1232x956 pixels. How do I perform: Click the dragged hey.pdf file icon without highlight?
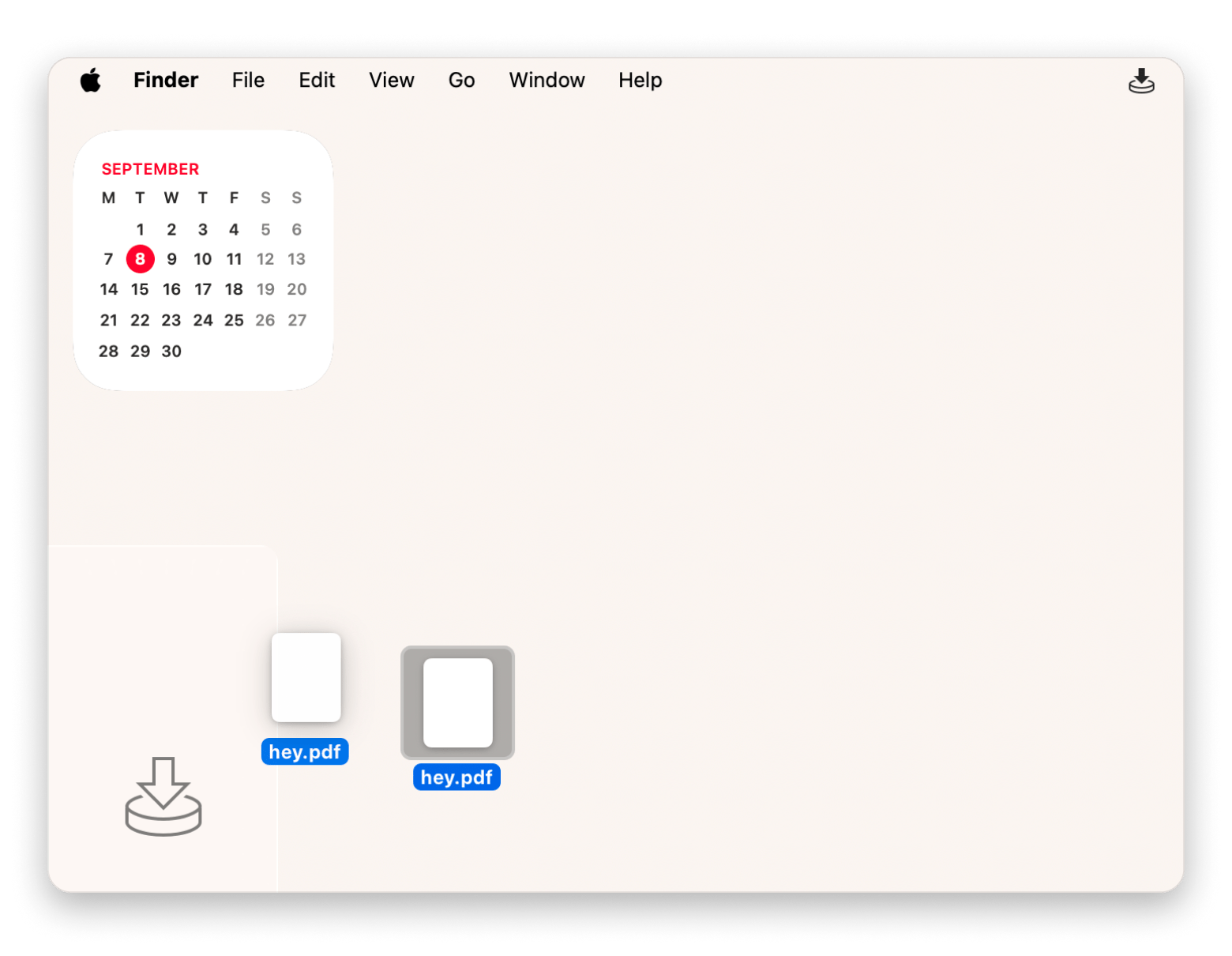(x=306, y=677)
